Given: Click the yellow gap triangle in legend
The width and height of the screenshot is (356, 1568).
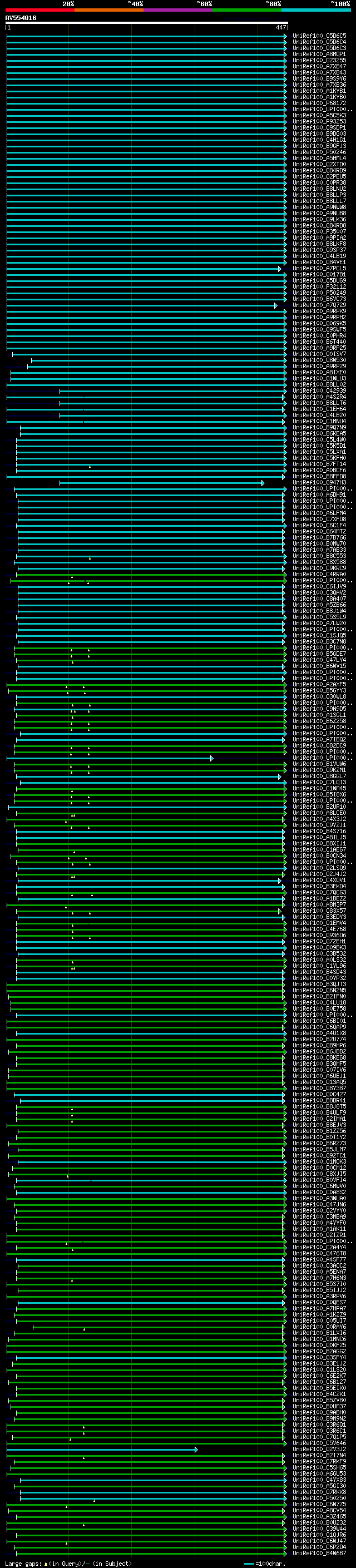Looking at the screenshot, I should click(x=46, y=1564).
